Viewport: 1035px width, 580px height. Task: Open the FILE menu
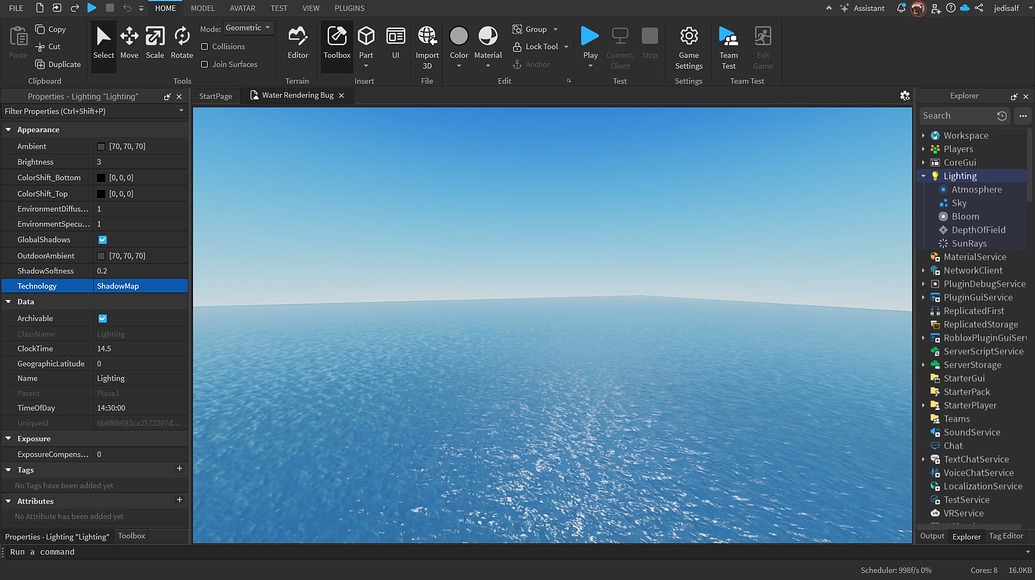(16, 8)
